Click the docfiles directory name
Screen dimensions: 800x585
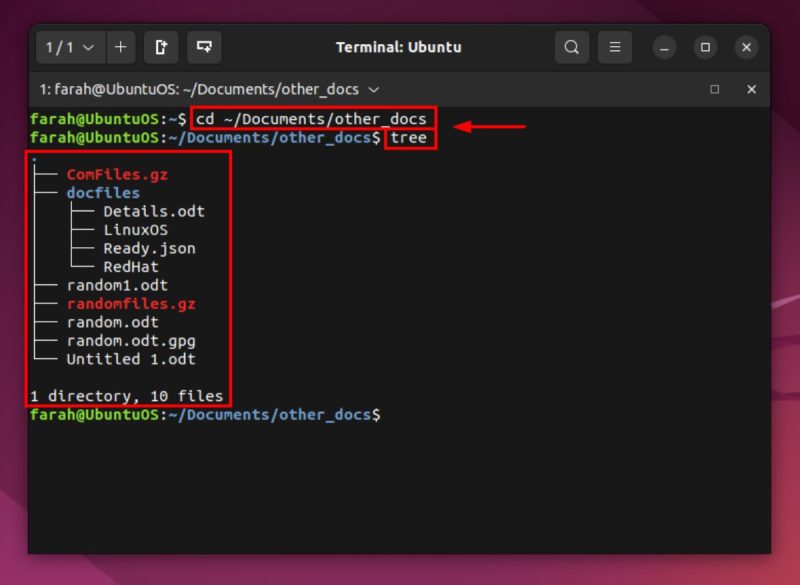pos(103,193)
